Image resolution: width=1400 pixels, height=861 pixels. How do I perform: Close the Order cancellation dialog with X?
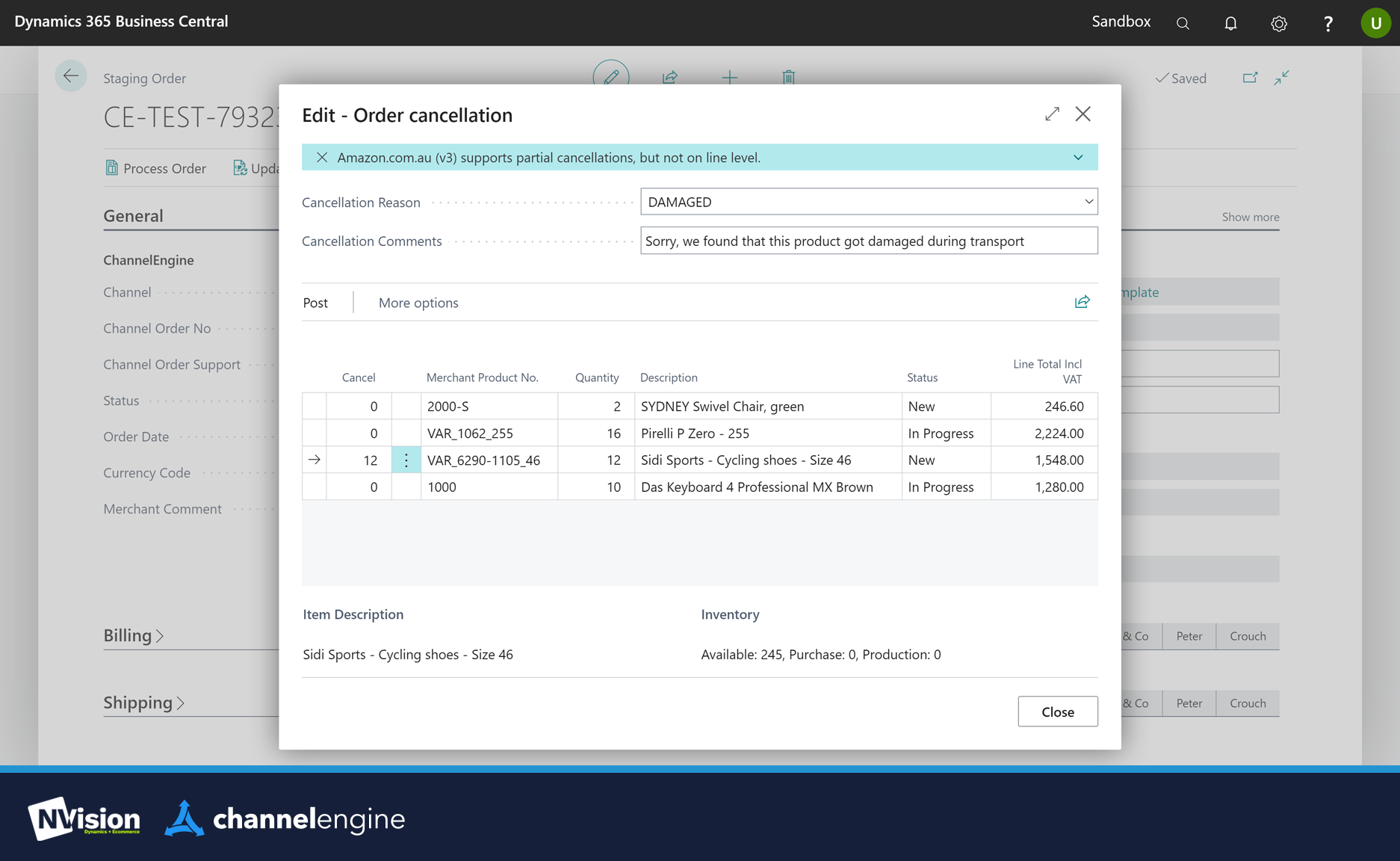point(1082,114)
